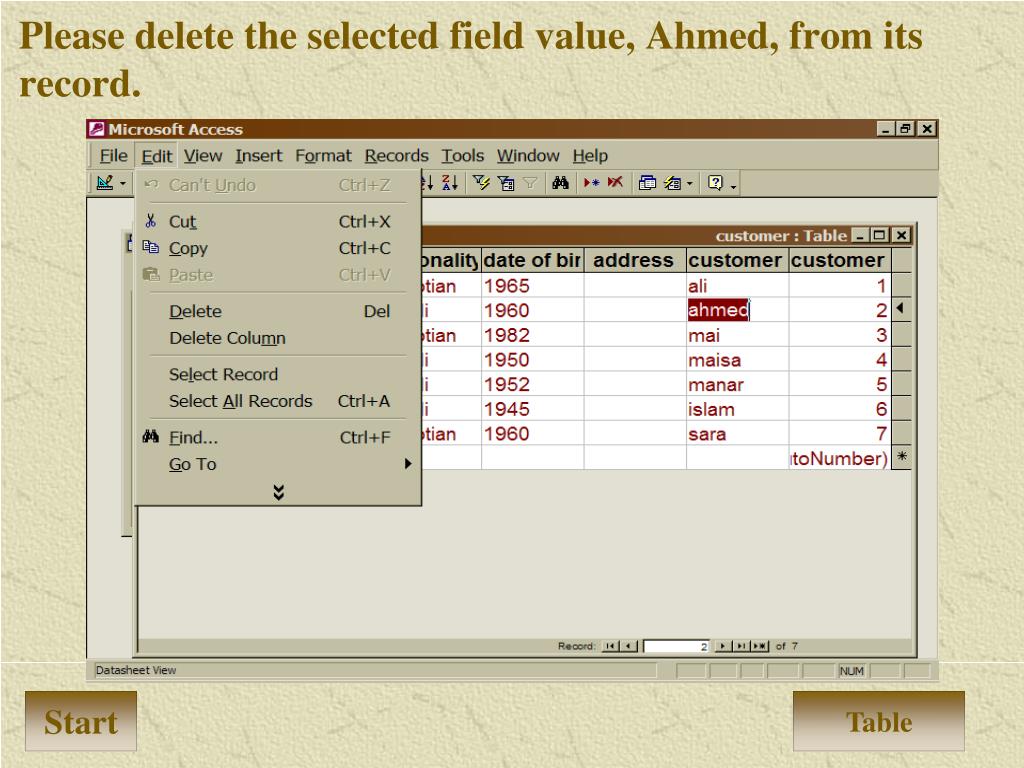This screenshot has width=1024, height=768.
Task: Click the record number input box
Action: [677, 646]
